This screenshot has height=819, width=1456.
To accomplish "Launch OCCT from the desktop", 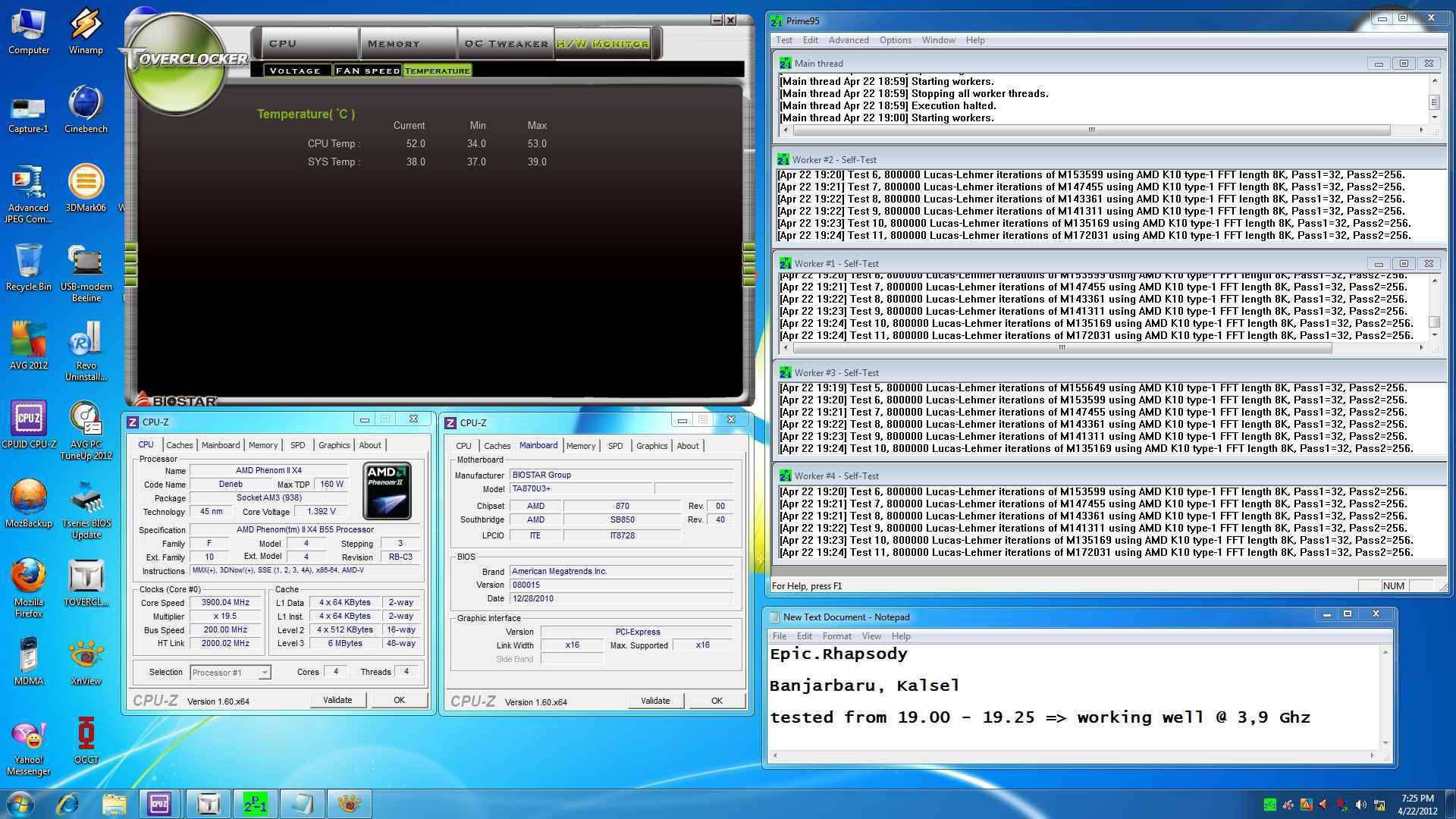I will 86,741.
